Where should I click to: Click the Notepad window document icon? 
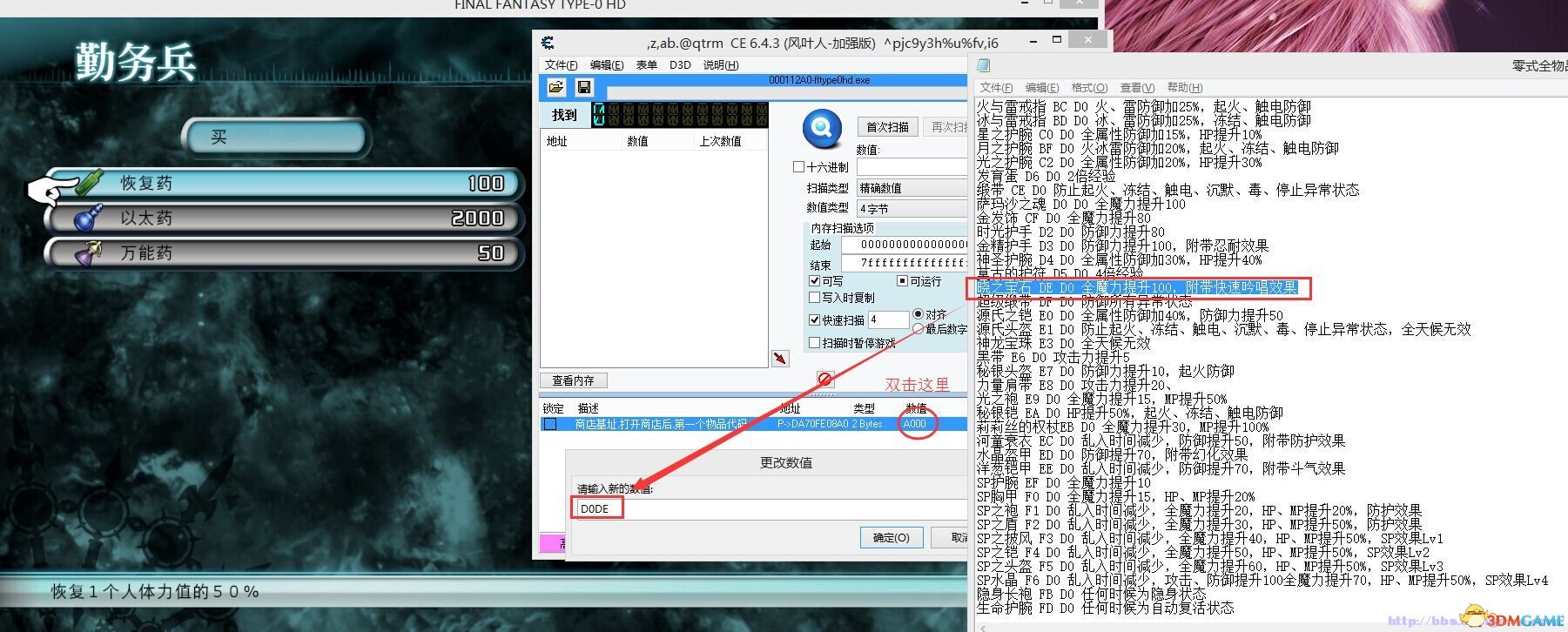[984, 64]
